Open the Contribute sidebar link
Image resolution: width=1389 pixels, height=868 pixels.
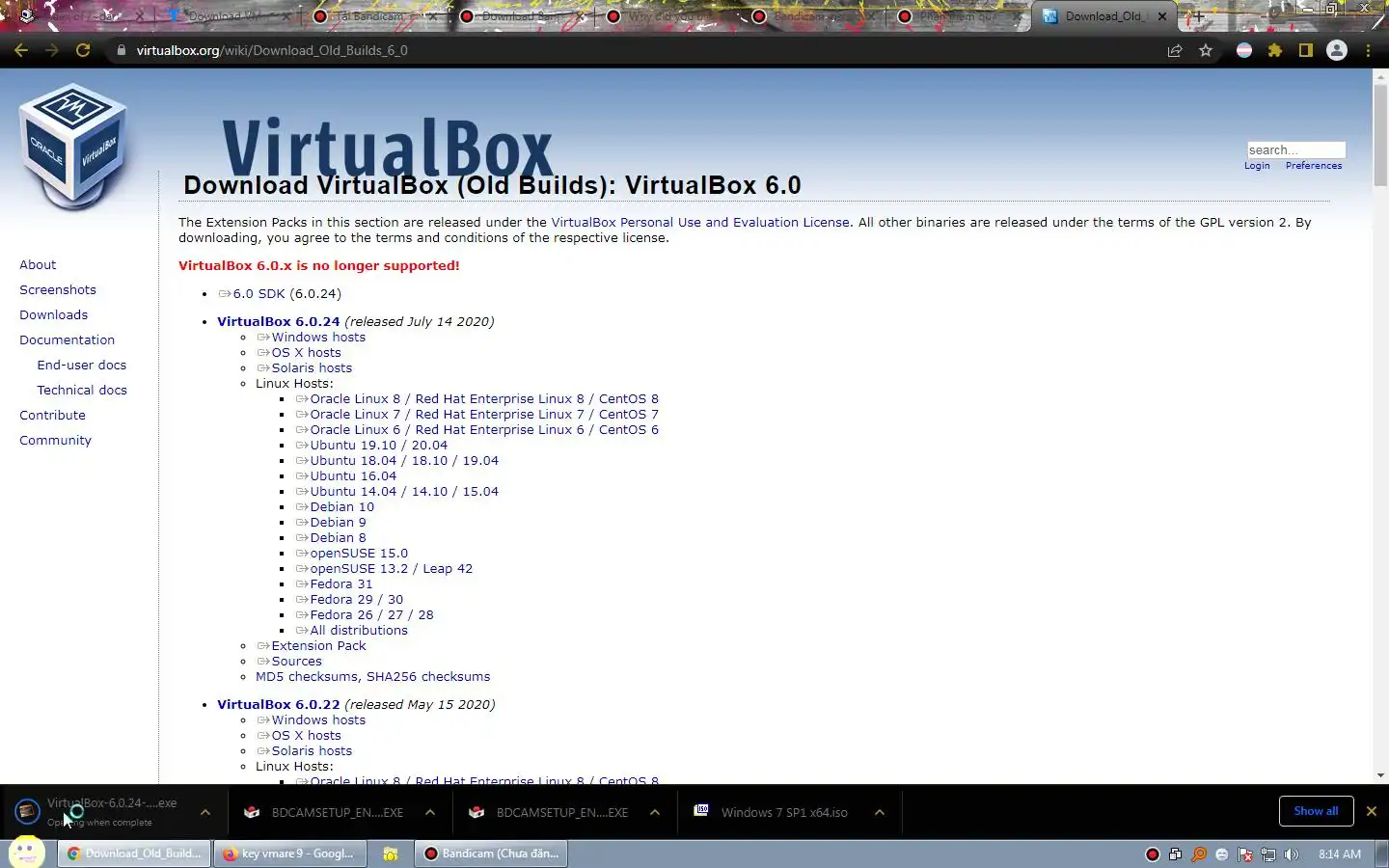point(53,415)
